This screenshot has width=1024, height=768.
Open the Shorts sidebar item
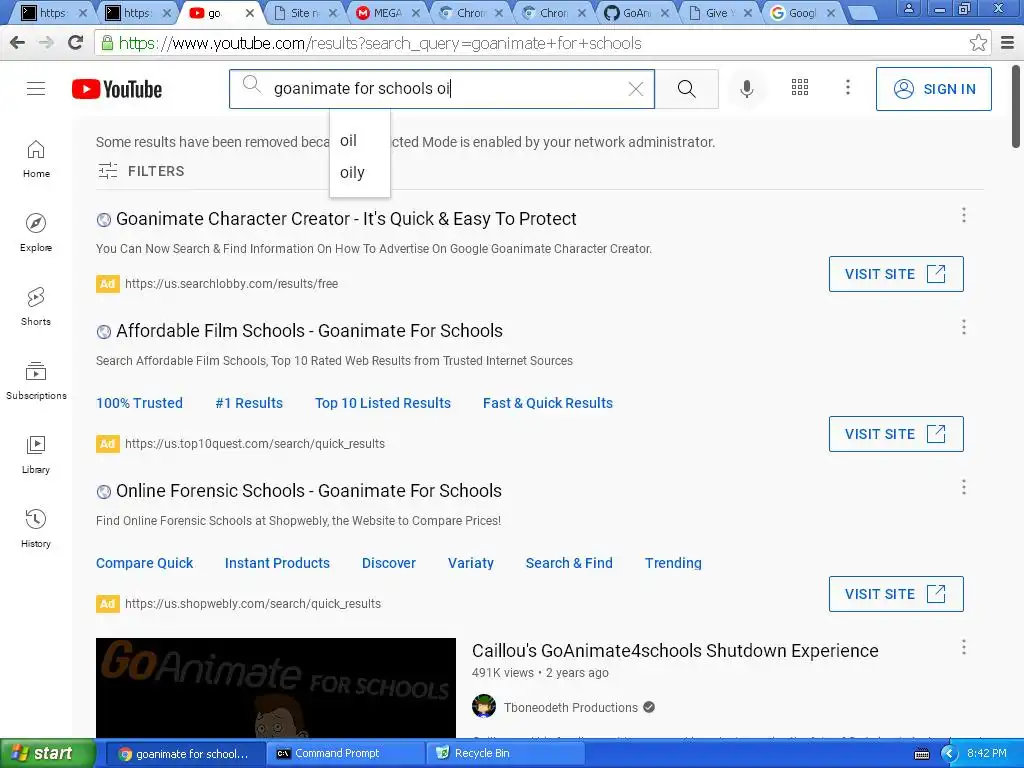tap(36, 307)
